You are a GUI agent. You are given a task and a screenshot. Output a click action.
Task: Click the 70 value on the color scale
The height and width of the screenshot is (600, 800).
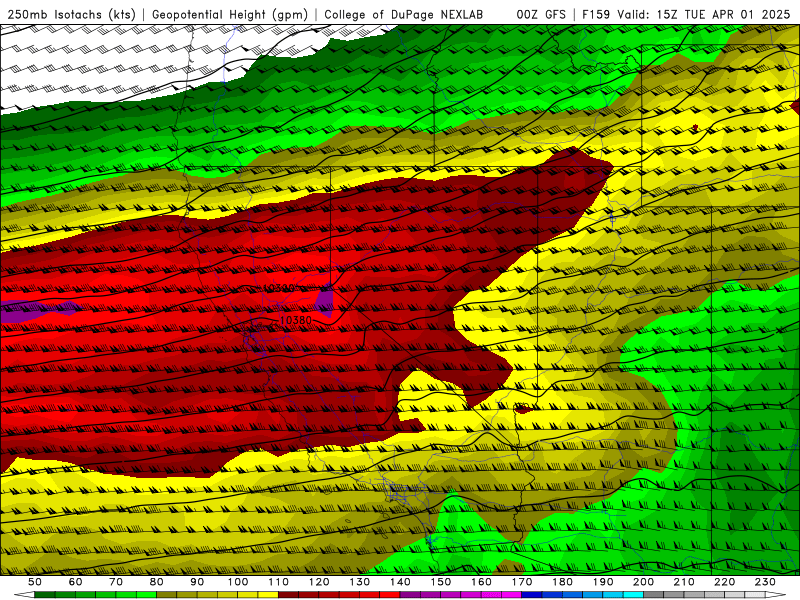pos(116,582)
